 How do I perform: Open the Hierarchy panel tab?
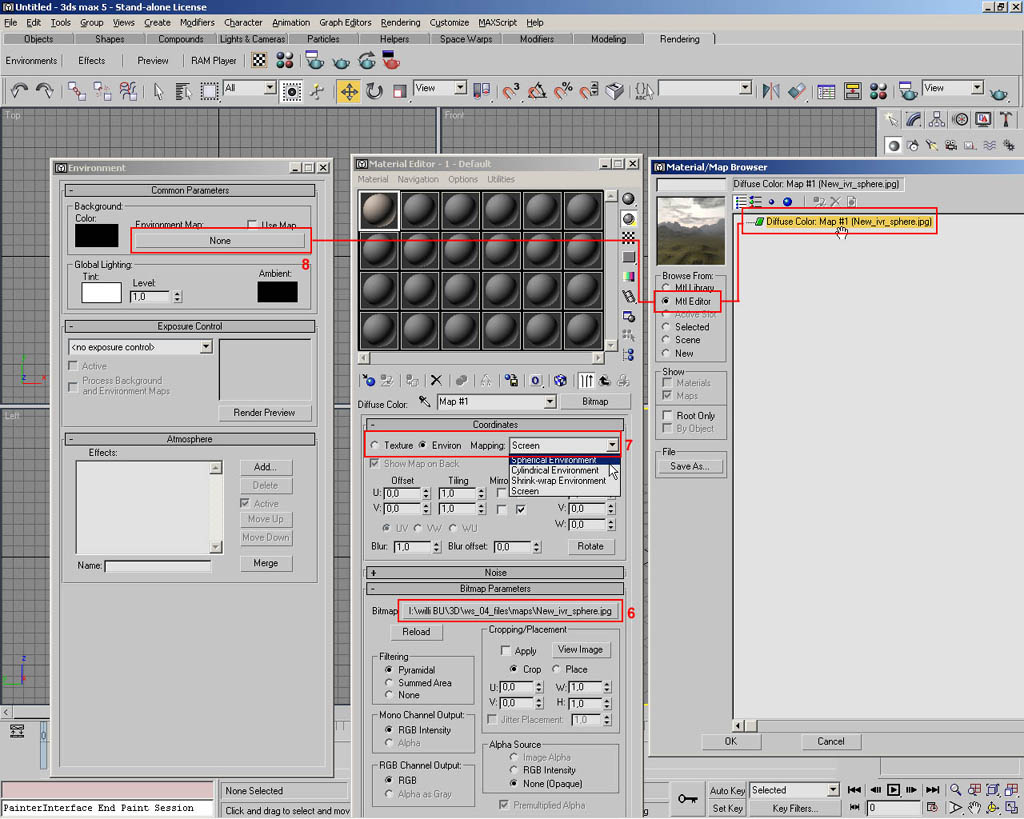pos(937,120)
